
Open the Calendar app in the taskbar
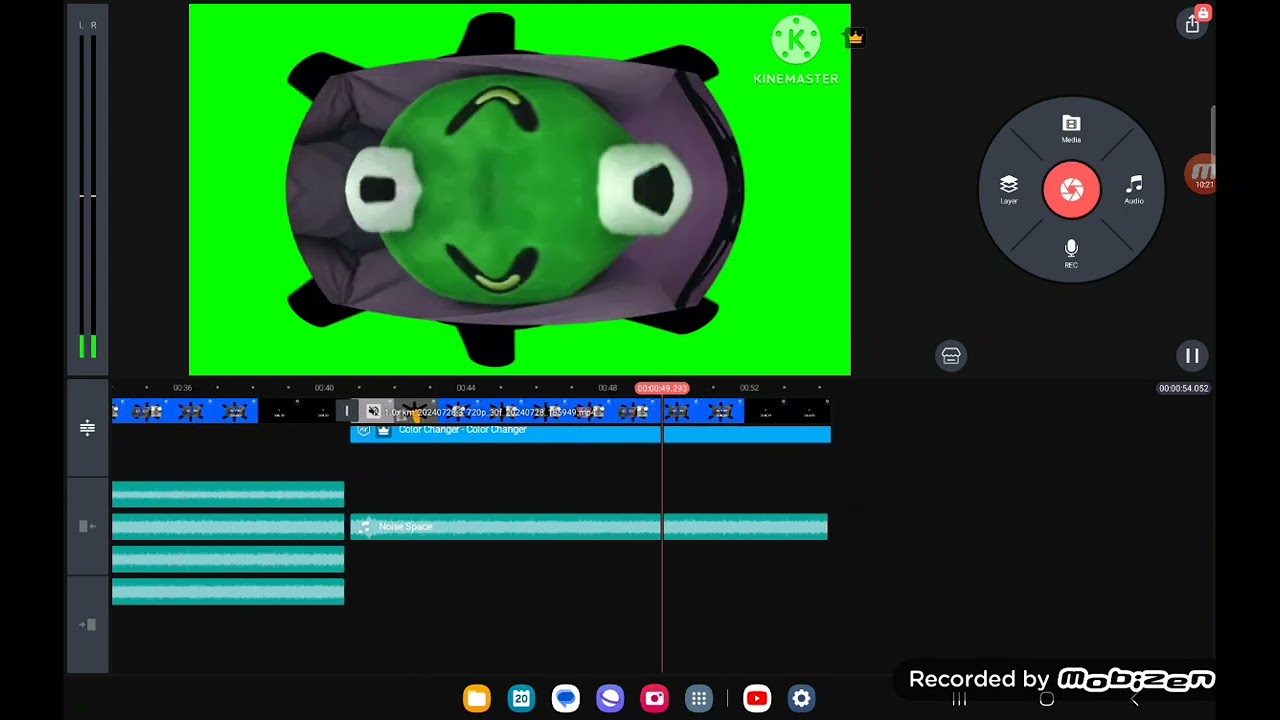[x=521, y=699]
